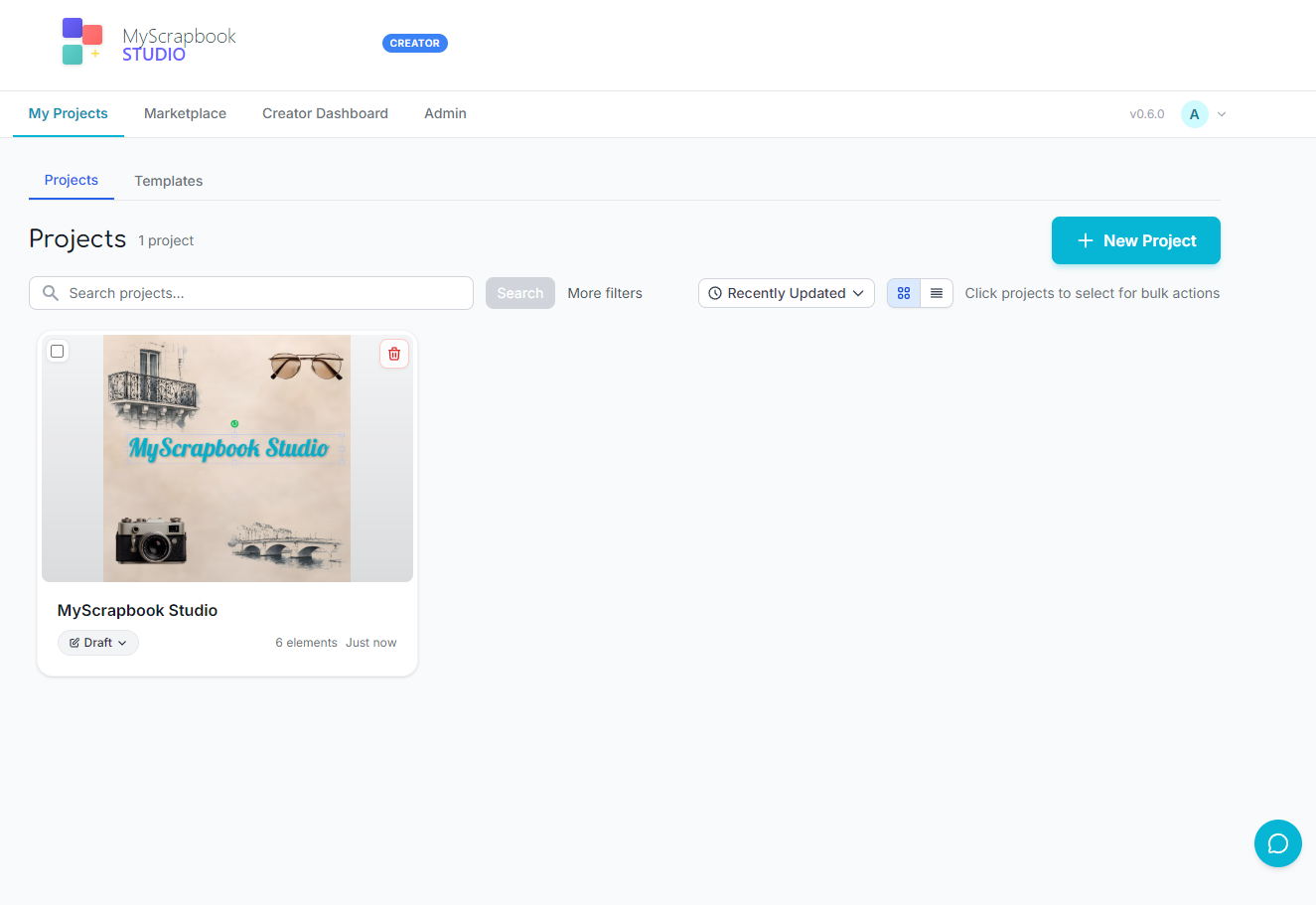
Task: Open the Marketplace tab
Action: [x=185, y=113]
